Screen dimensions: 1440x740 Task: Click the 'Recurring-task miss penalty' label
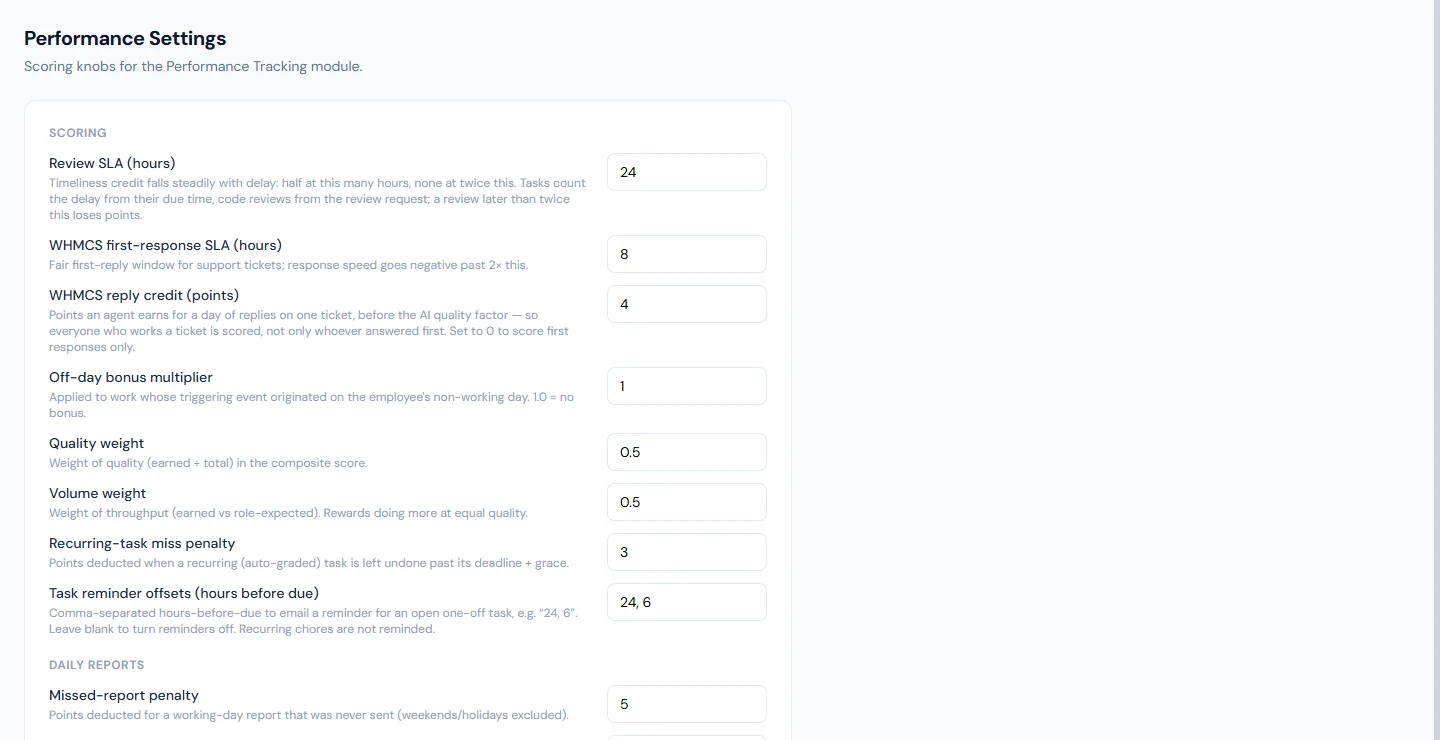[x=142, y=543]
